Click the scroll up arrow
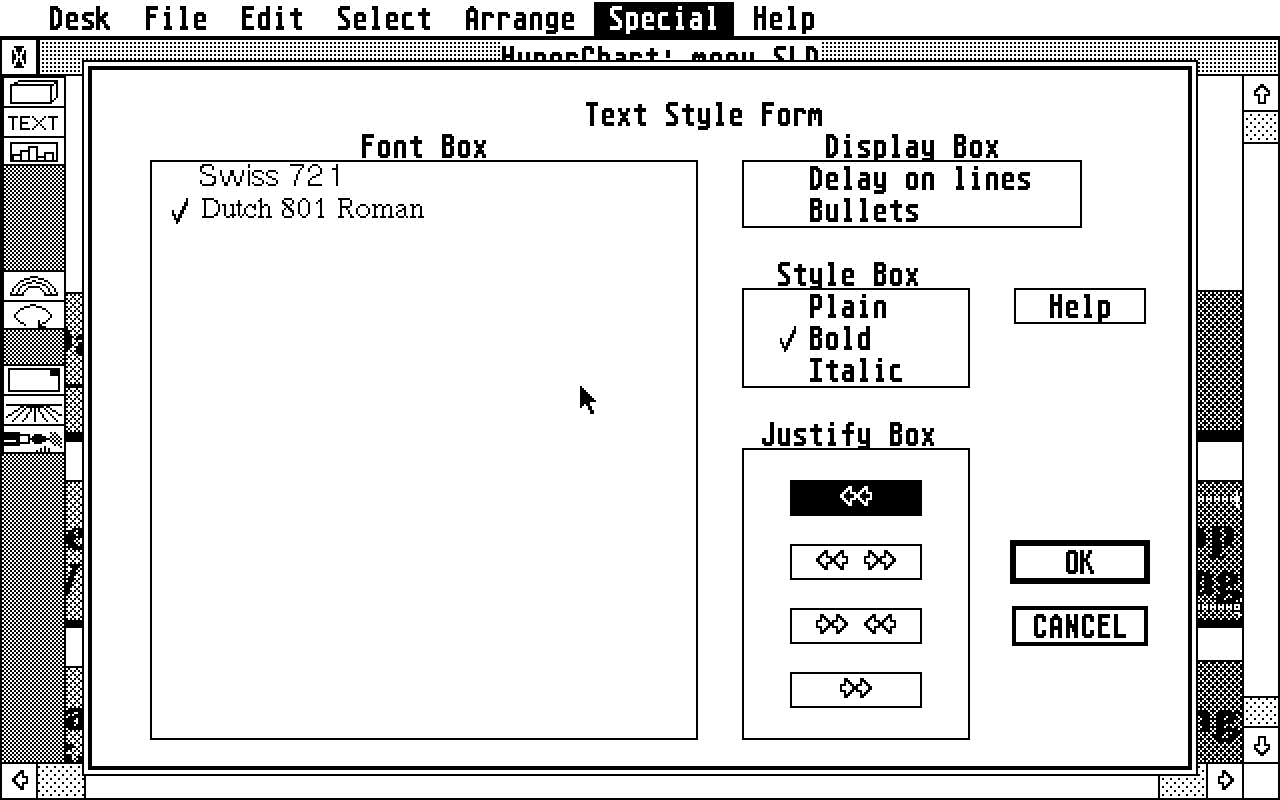1280x800 pixels. click(1261, 95)
